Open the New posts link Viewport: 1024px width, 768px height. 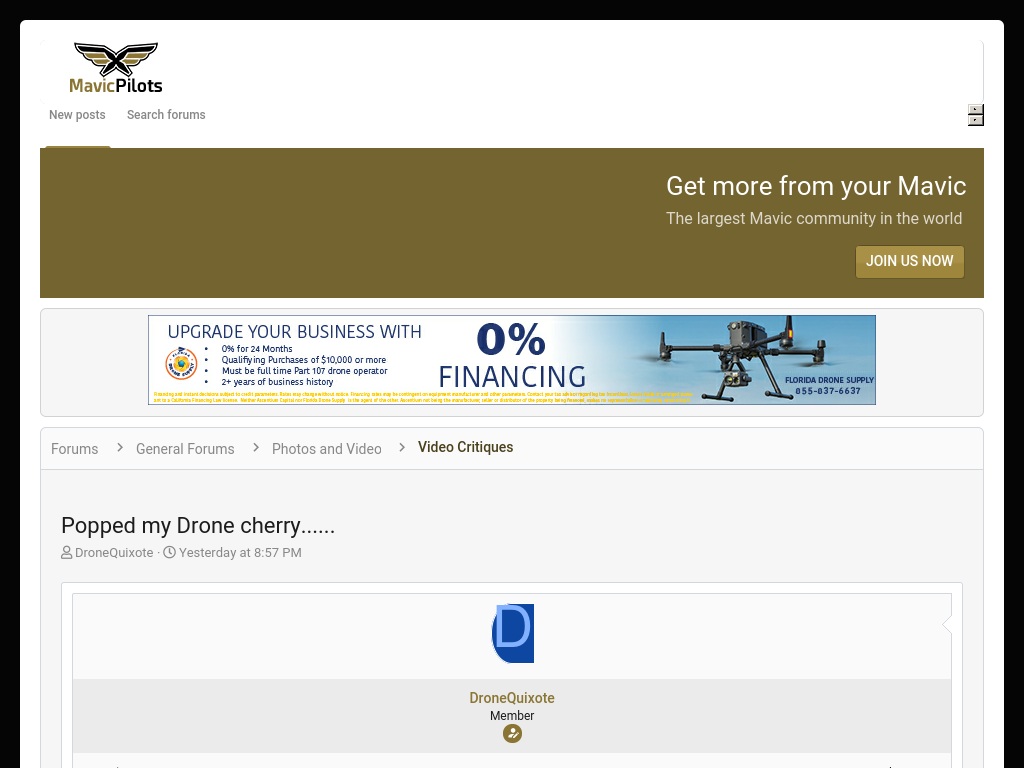click(x=77, y=115)
